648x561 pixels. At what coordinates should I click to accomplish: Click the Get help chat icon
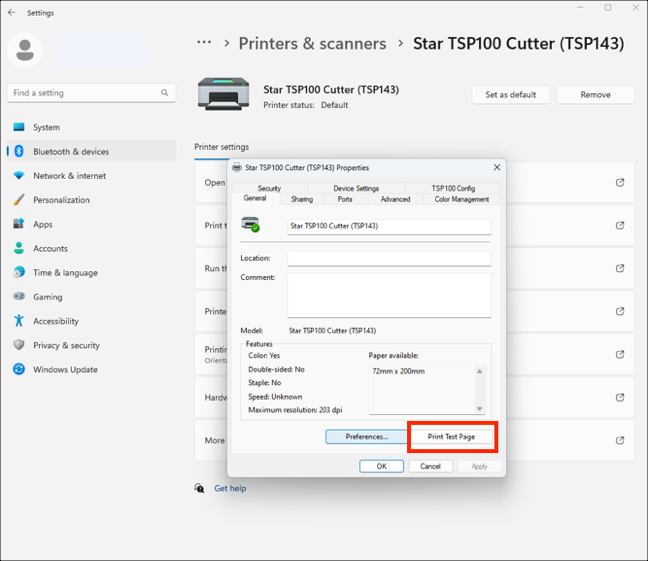tap(199, 488)
